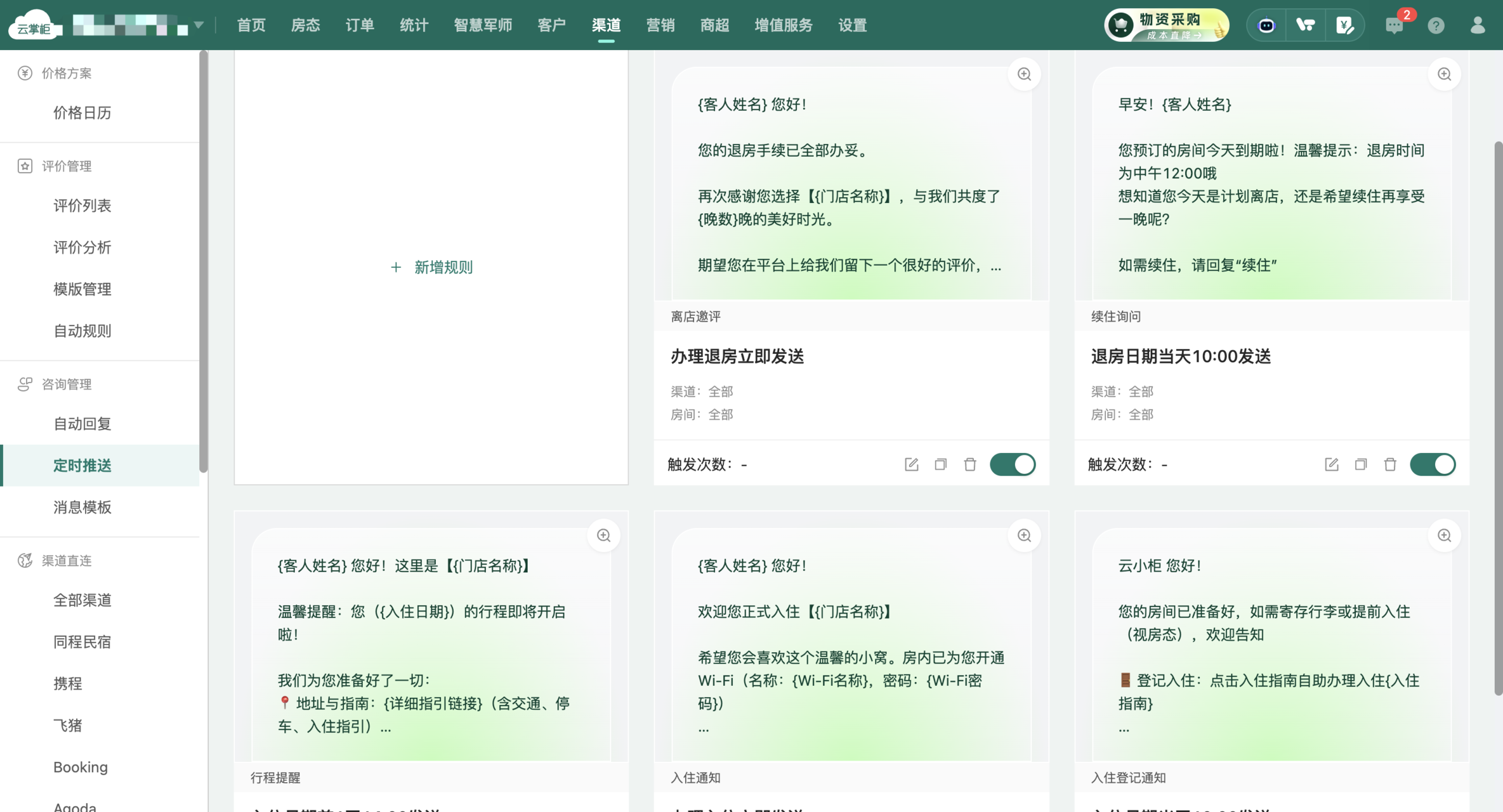This screenshot has width=1503, height=812.
Task: Toggle off 退房日期当天10:00发送 rule switch
Action: pyautogui.click(x=1433, y=464)
